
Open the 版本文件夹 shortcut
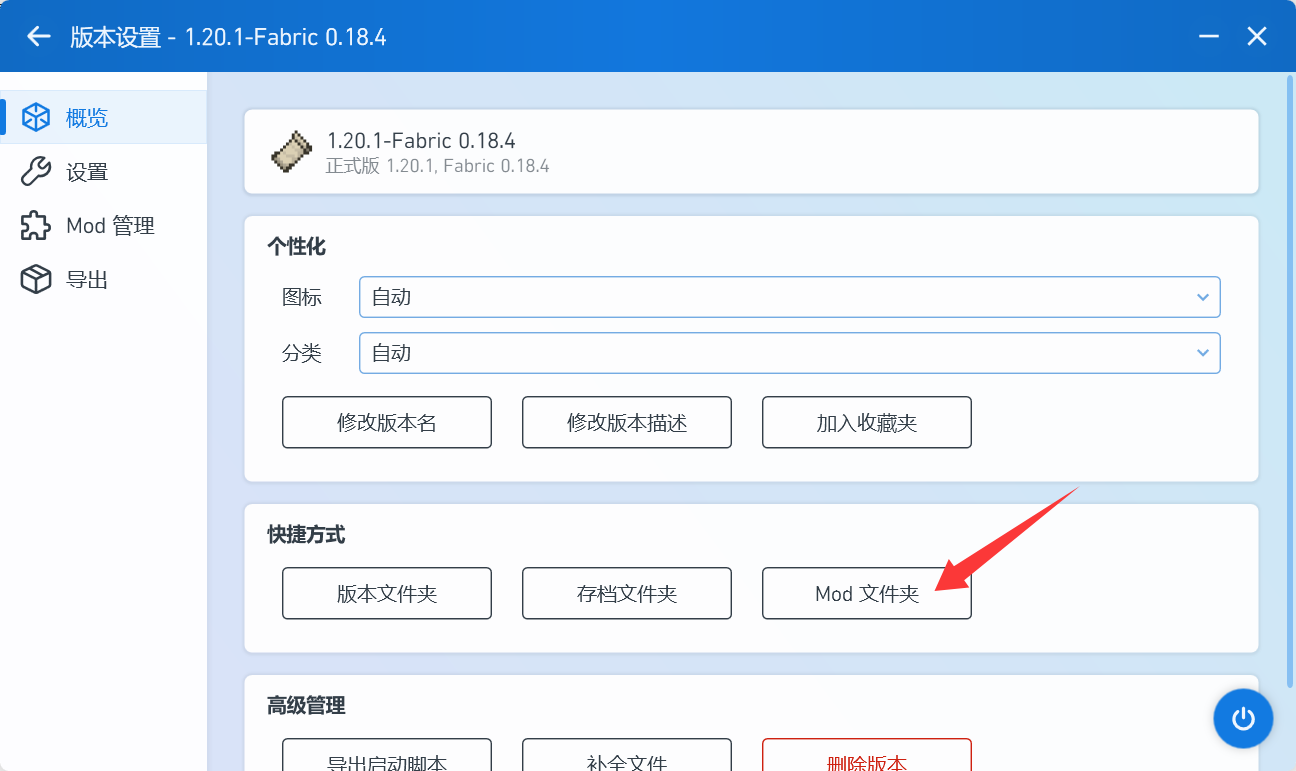[387, 593]
